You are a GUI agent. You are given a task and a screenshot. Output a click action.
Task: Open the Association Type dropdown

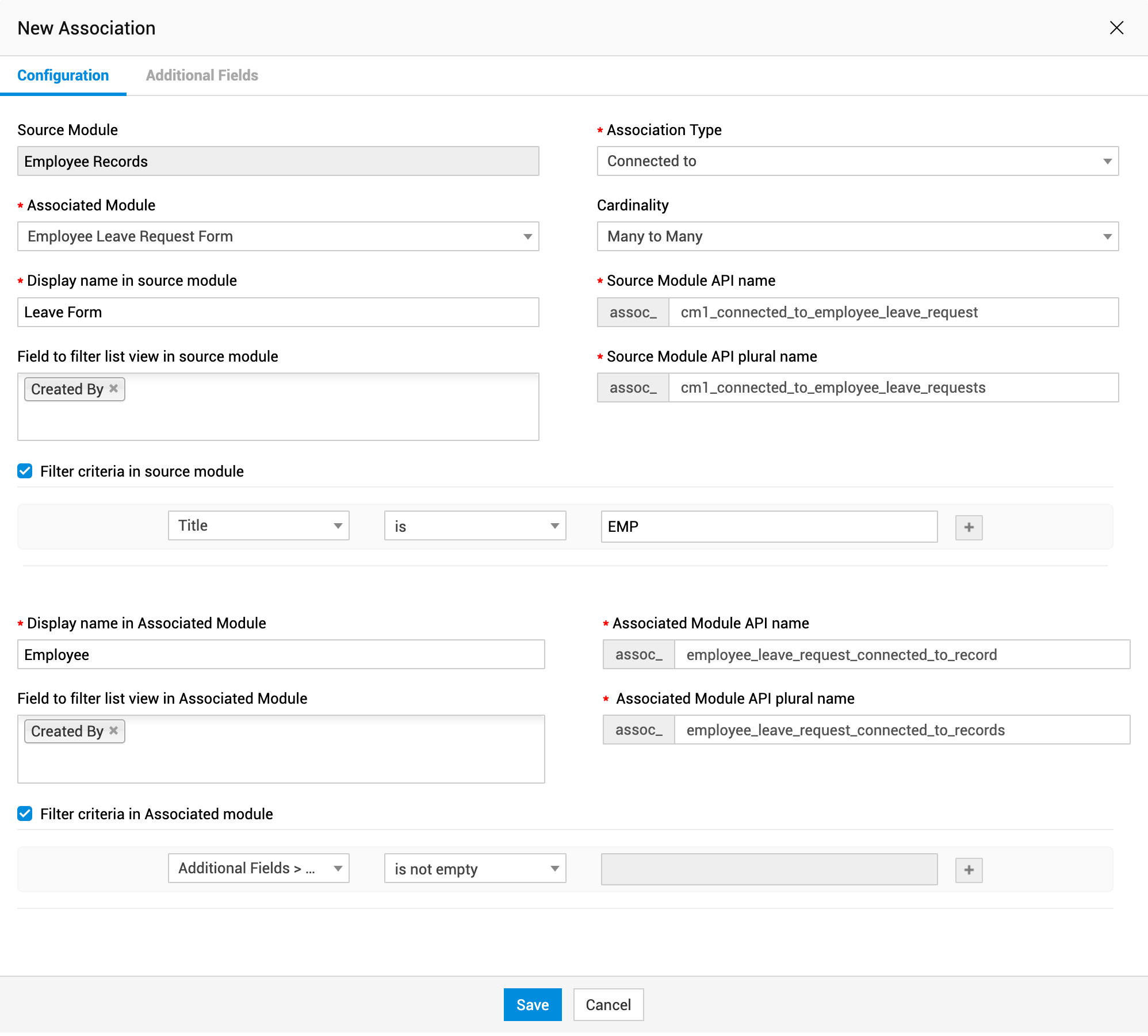point(857,161)
